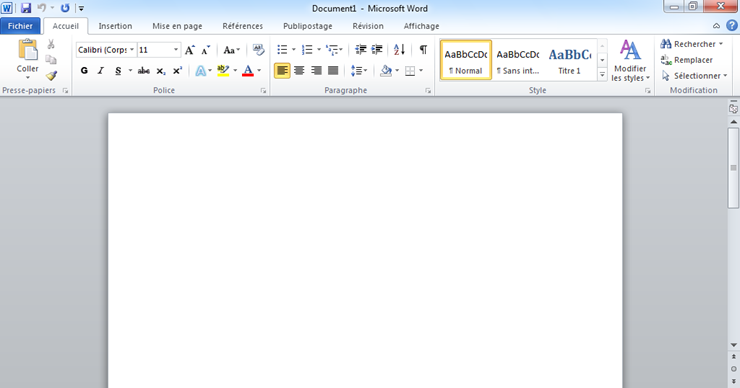Minimize the ribbon with the caret icon

pyautogui.click(x=716, y=26)
